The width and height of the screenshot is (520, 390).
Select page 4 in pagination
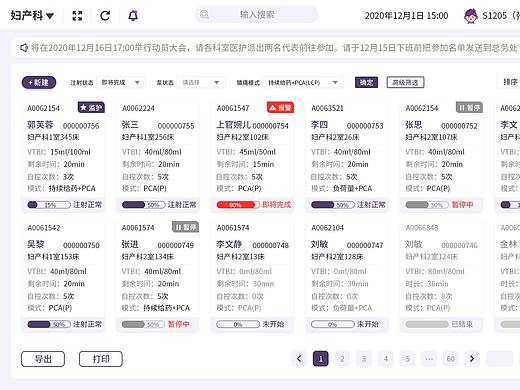(x=386, y=359)
